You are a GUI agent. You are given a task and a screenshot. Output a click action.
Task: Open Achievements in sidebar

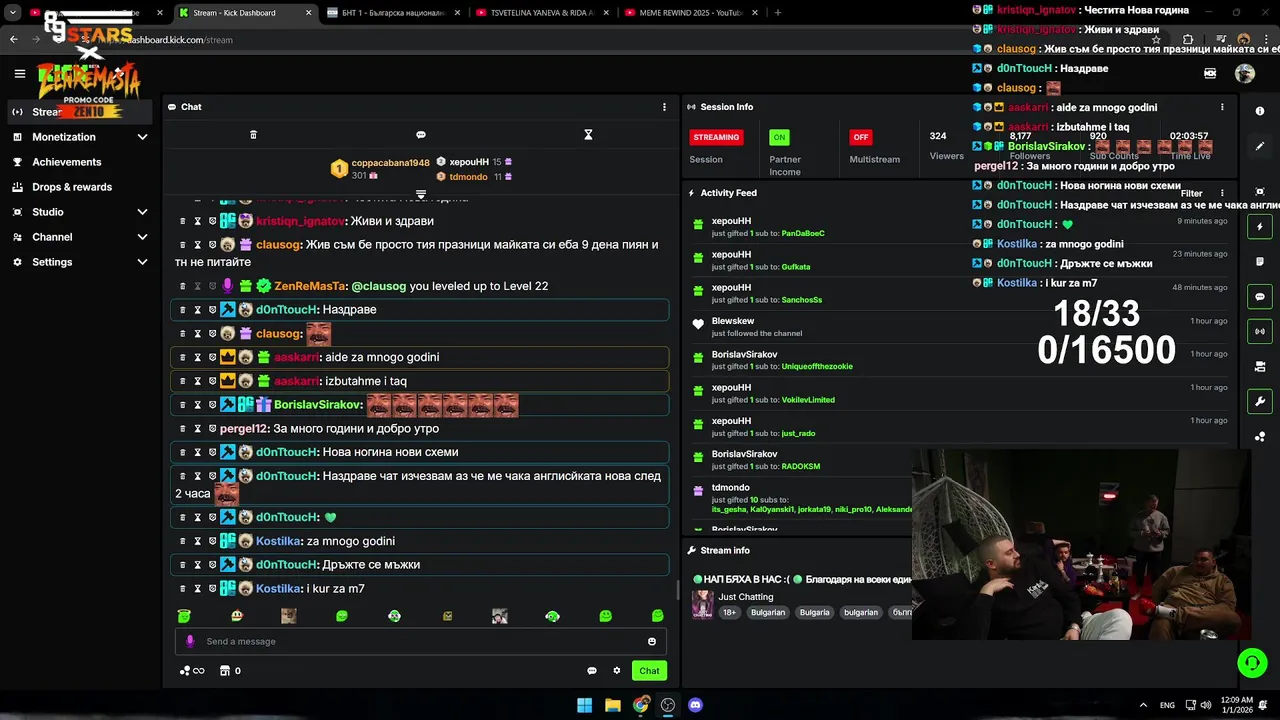66,162
